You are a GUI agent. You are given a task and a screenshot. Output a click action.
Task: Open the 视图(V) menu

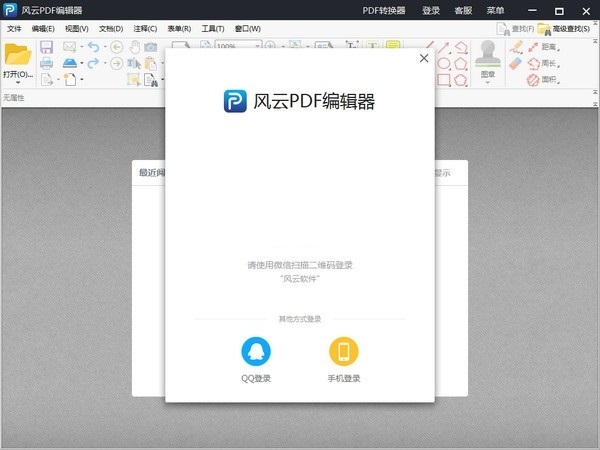pos(77,29)
